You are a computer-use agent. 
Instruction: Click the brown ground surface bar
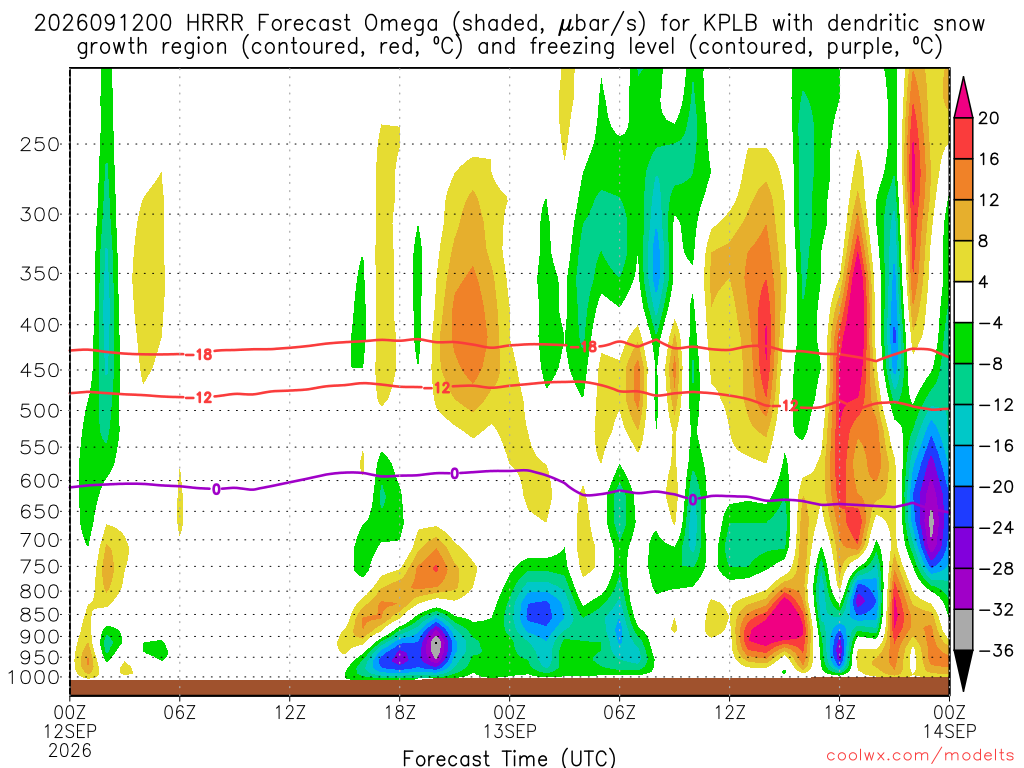(509, 686)
